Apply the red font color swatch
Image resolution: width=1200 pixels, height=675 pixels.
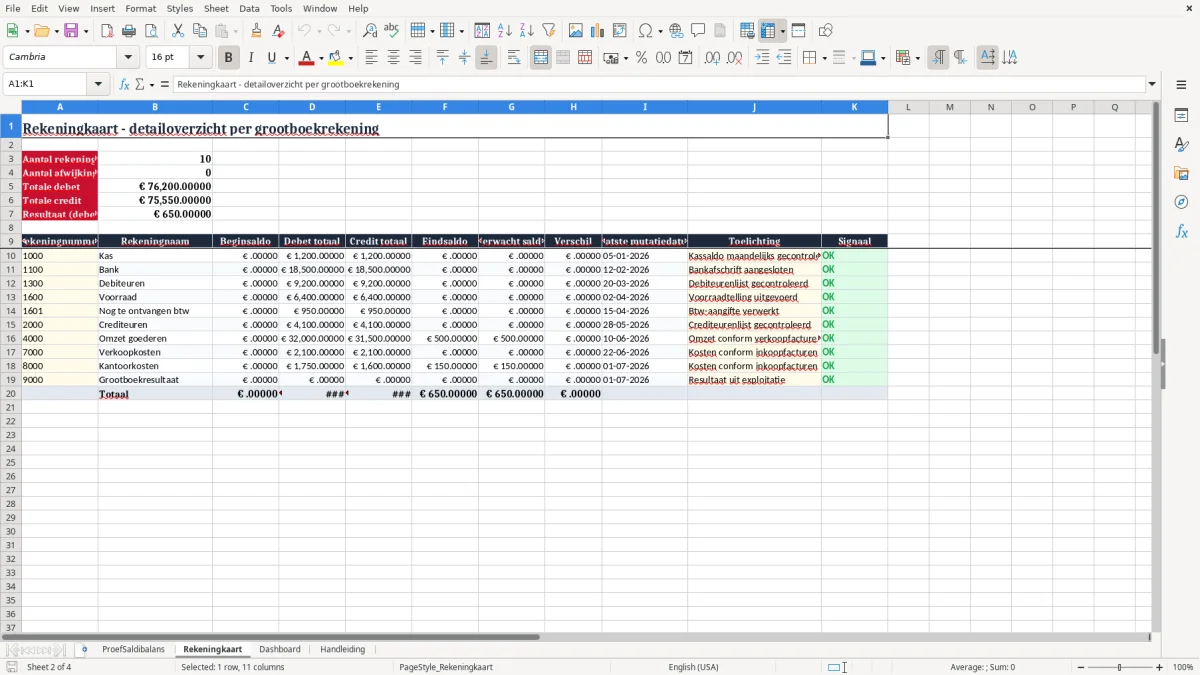coord(307,58)
